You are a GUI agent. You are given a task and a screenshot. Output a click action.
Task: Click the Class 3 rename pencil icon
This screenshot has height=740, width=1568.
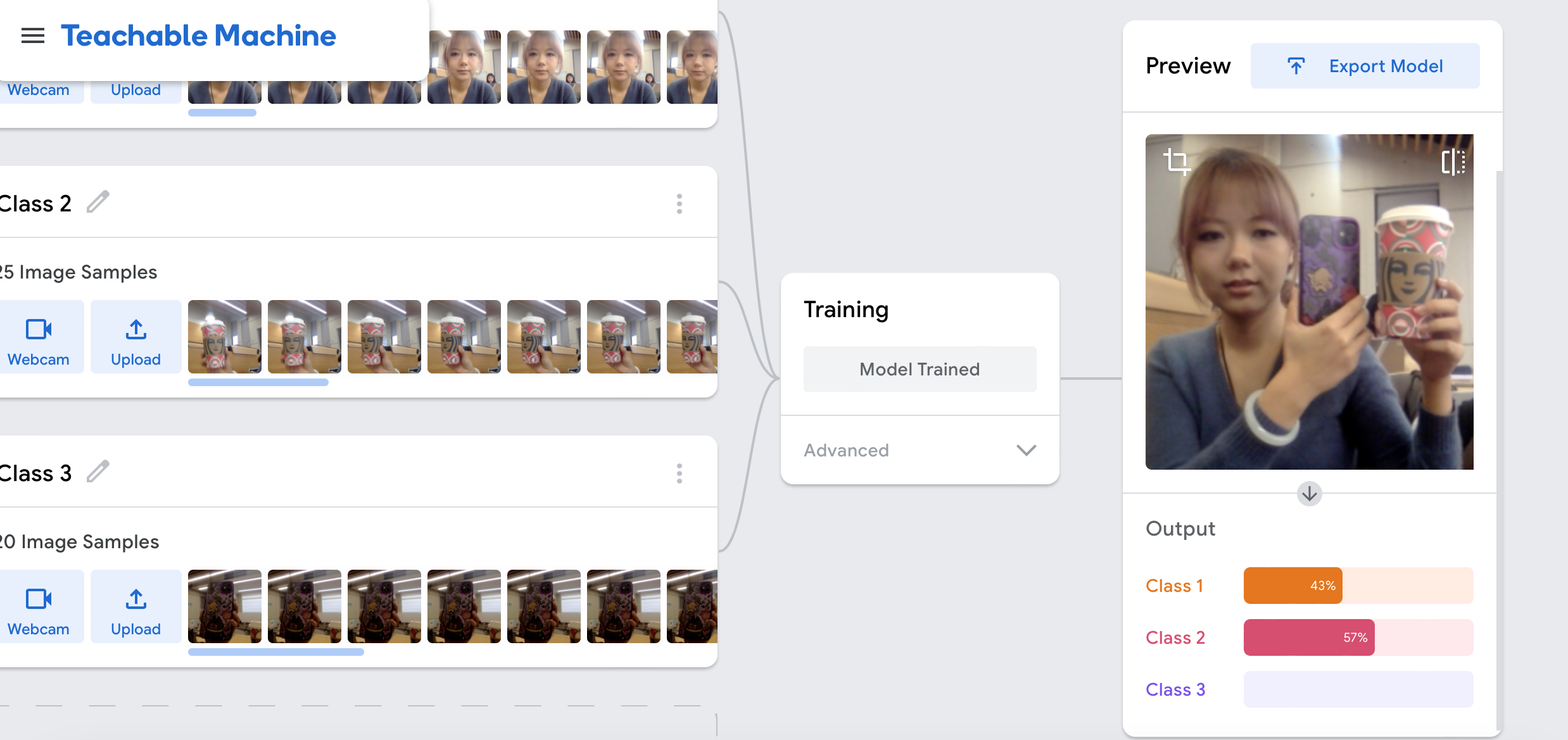pyautogui.click(x=98, y=472)
